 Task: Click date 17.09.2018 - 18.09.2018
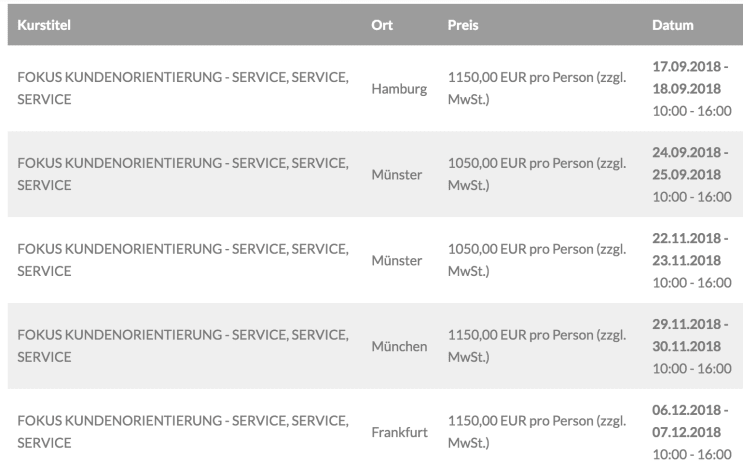pyautogui.click(x=690, y=77)
